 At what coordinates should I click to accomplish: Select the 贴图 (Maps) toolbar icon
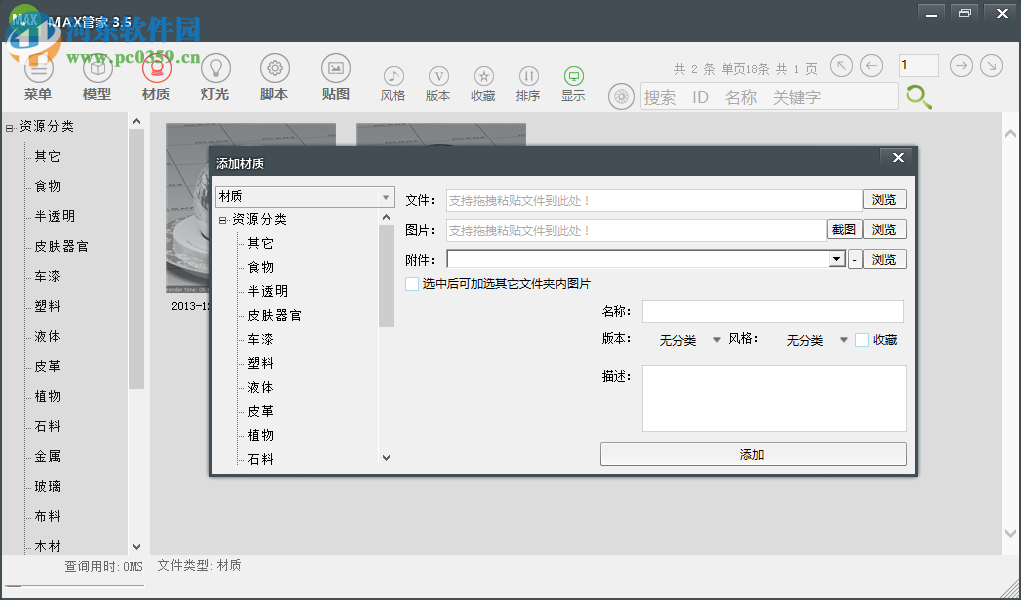coord(335,75)
